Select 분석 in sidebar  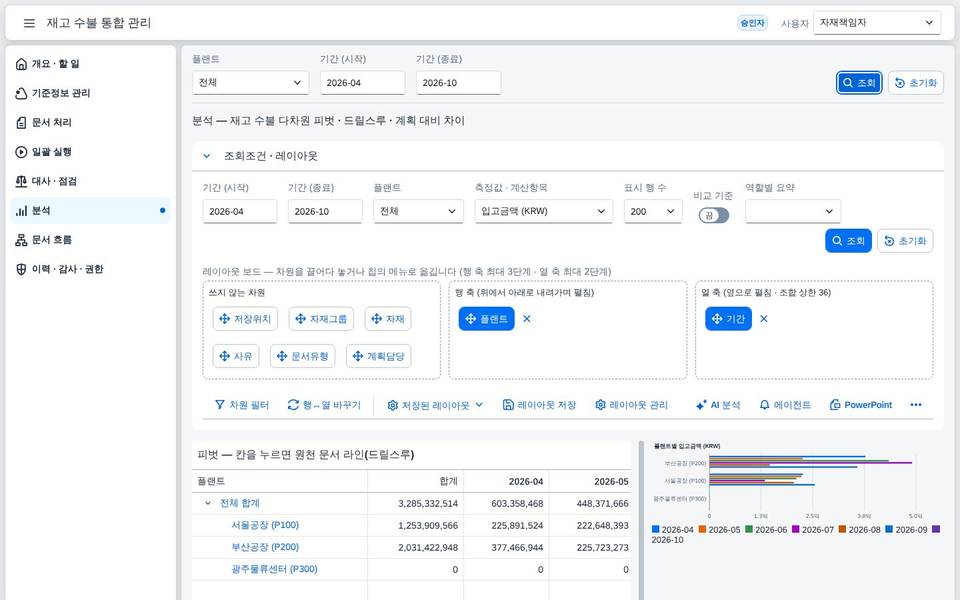(x=91, y=211)
